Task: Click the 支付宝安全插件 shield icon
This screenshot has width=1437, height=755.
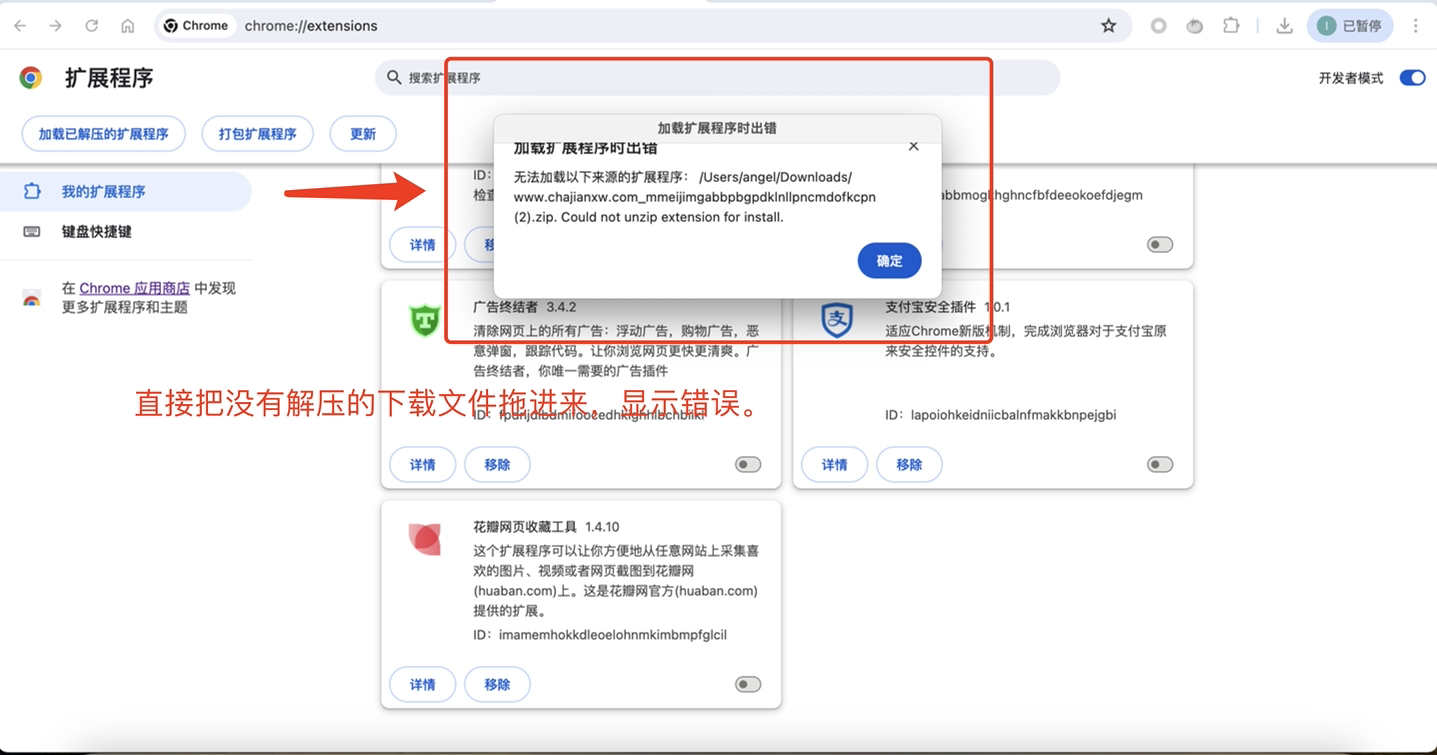Action: click(836, 320)
